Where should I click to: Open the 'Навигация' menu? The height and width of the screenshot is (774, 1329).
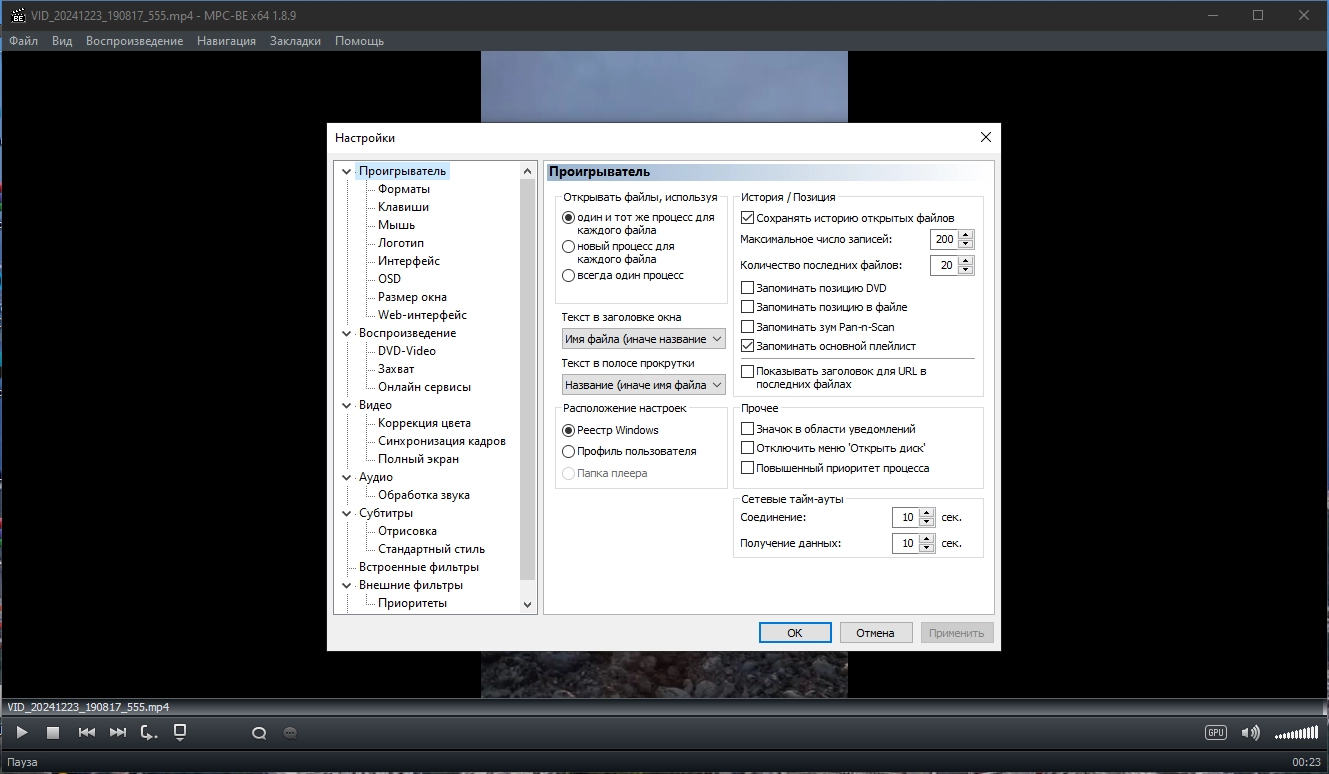click(x=226, y=41)
